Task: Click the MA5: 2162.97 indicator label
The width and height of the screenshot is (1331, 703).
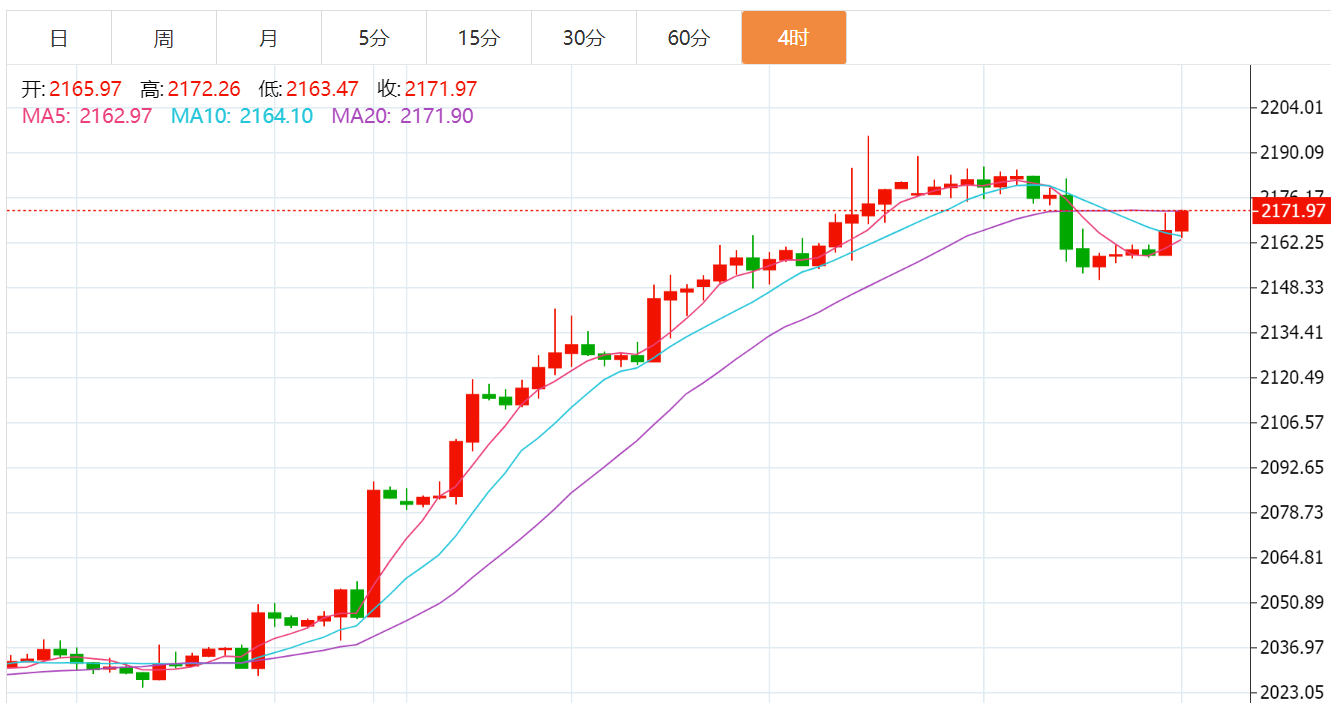Action: [87, 116]
